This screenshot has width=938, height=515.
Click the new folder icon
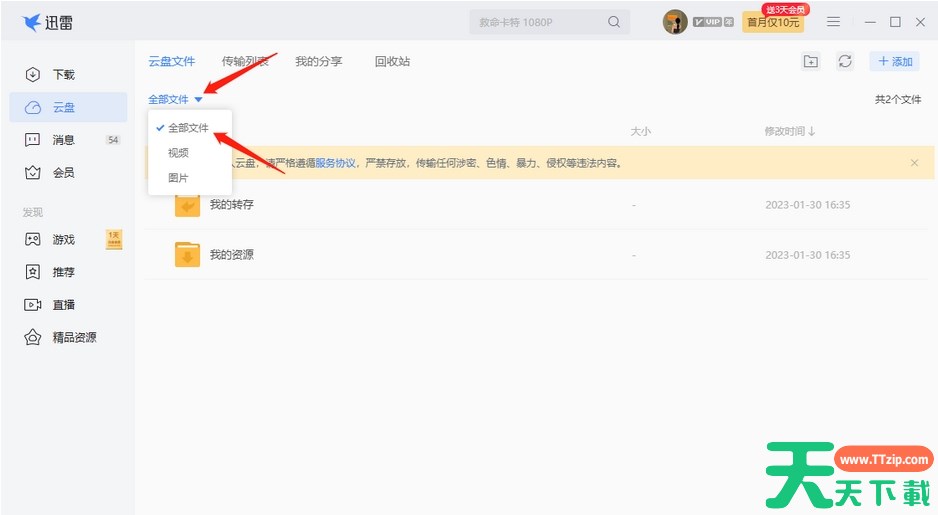point(811,62)
